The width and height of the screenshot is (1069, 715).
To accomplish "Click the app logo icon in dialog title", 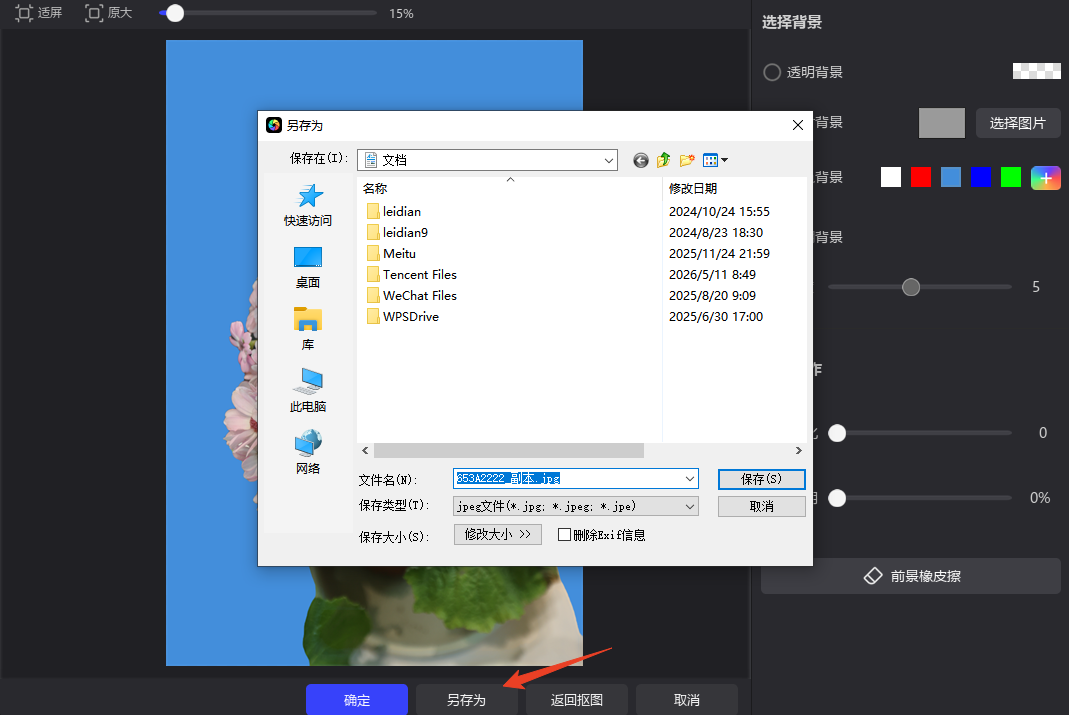I will pyautogui.click(x=274, y=125).
